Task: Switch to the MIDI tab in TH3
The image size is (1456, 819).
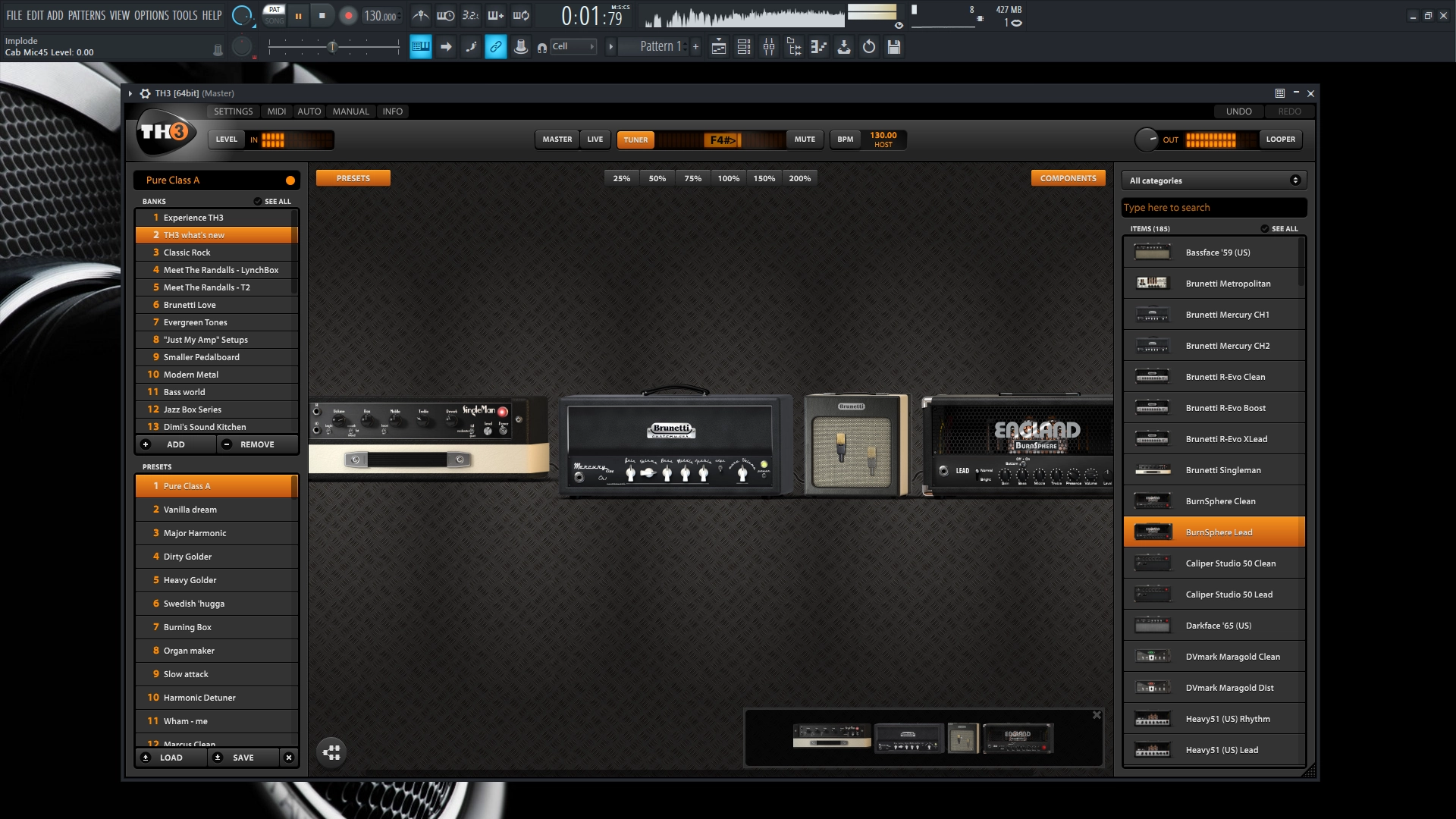Action: click(277, 111)
